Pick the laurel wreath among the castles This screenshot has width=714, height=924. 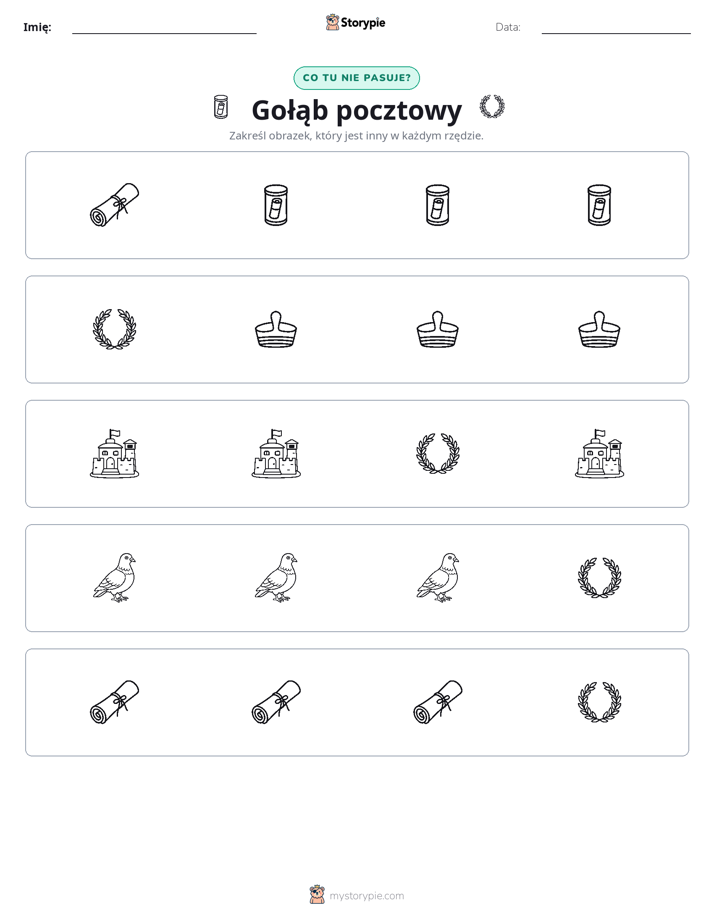438,454
